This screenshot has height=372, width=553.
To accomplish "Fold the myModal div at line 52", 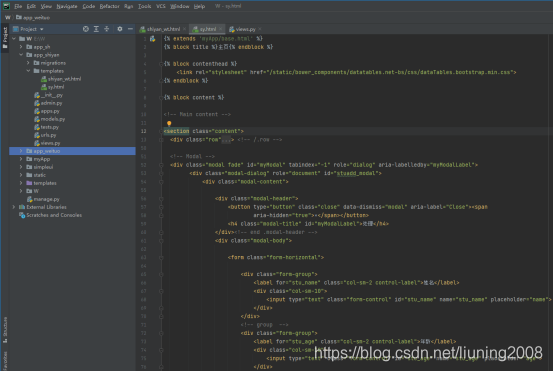I will [162, 165].
